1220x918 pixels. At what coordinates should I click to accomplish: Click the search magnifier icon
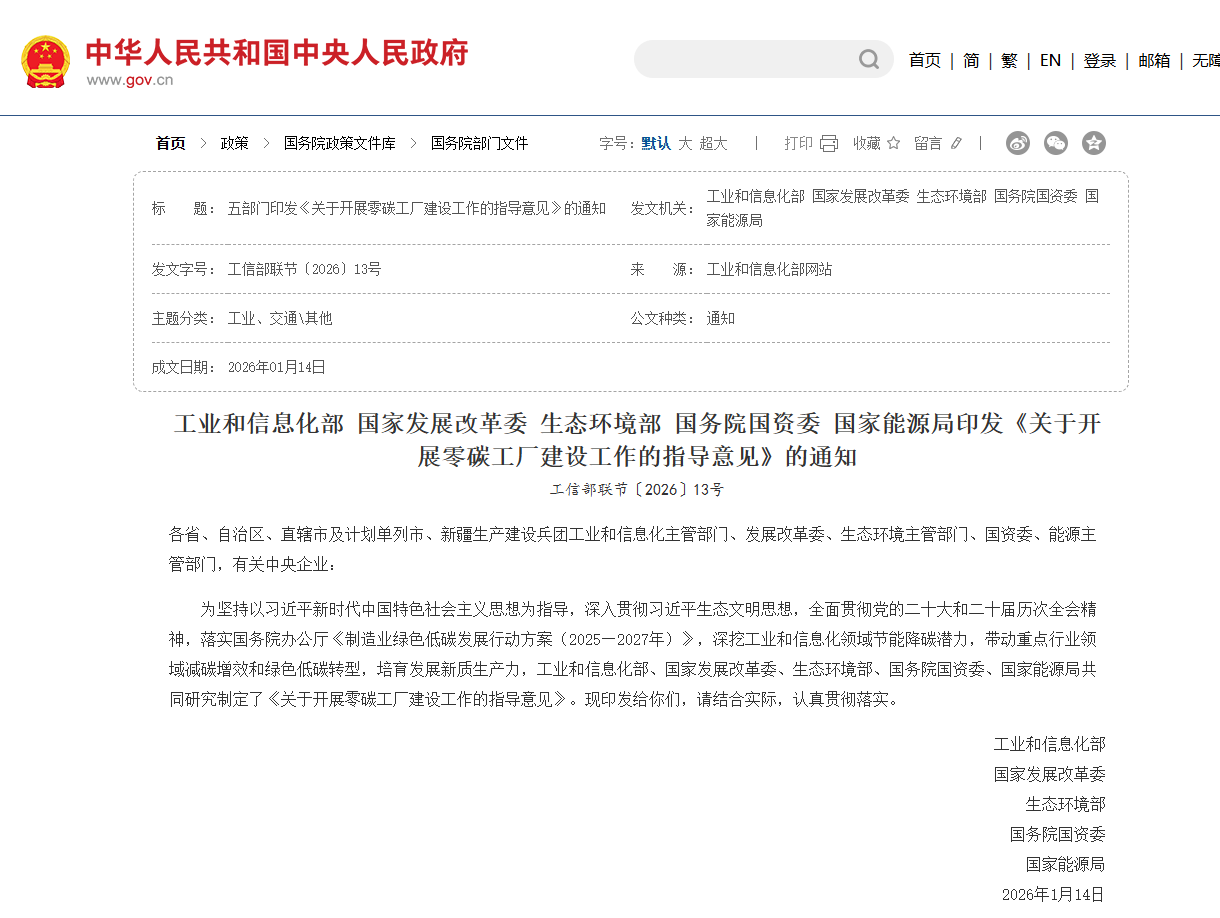[x=868, y=60]
